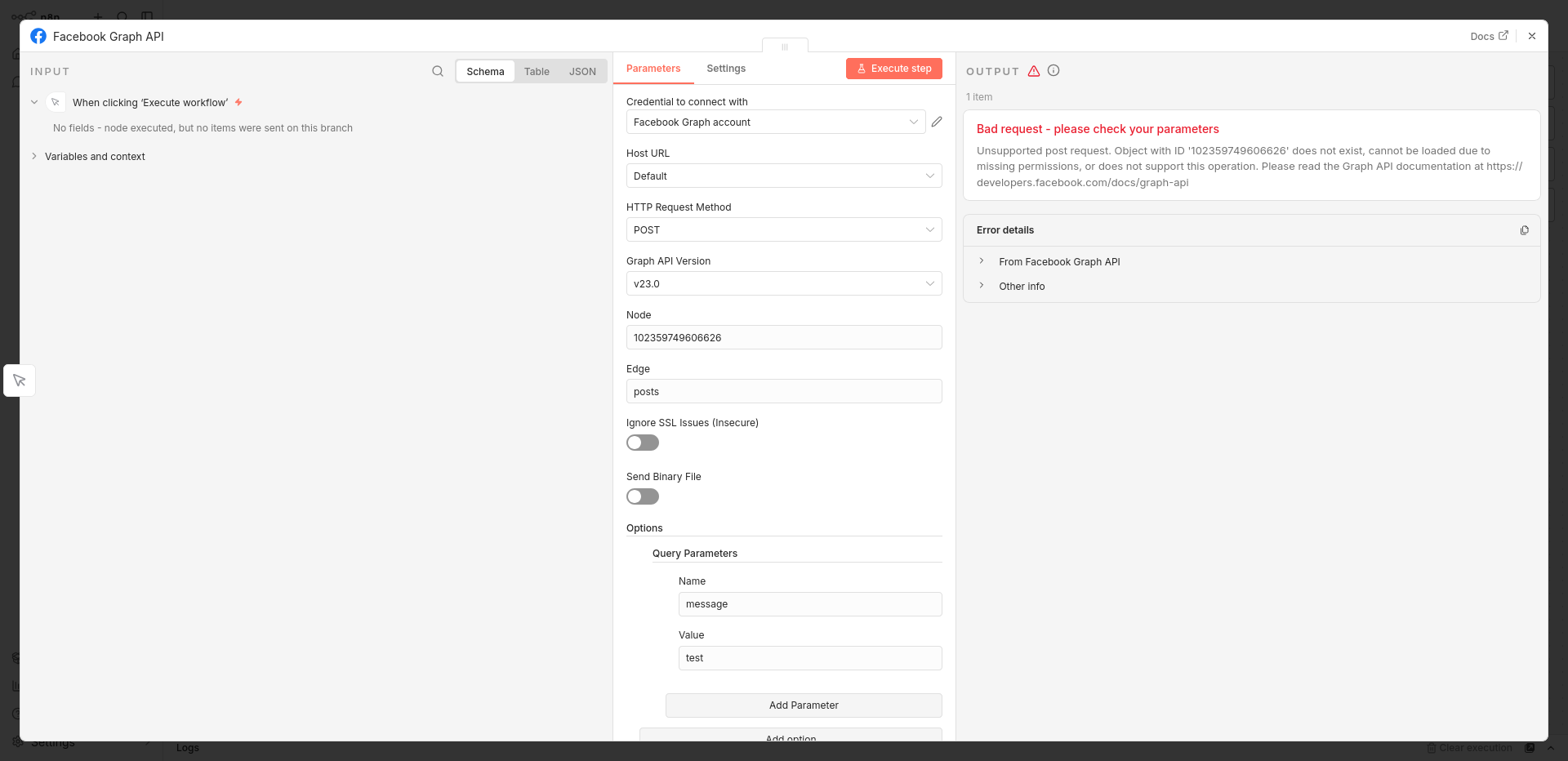
Task: Switch to the Settings tab
Action: (726, 69)
